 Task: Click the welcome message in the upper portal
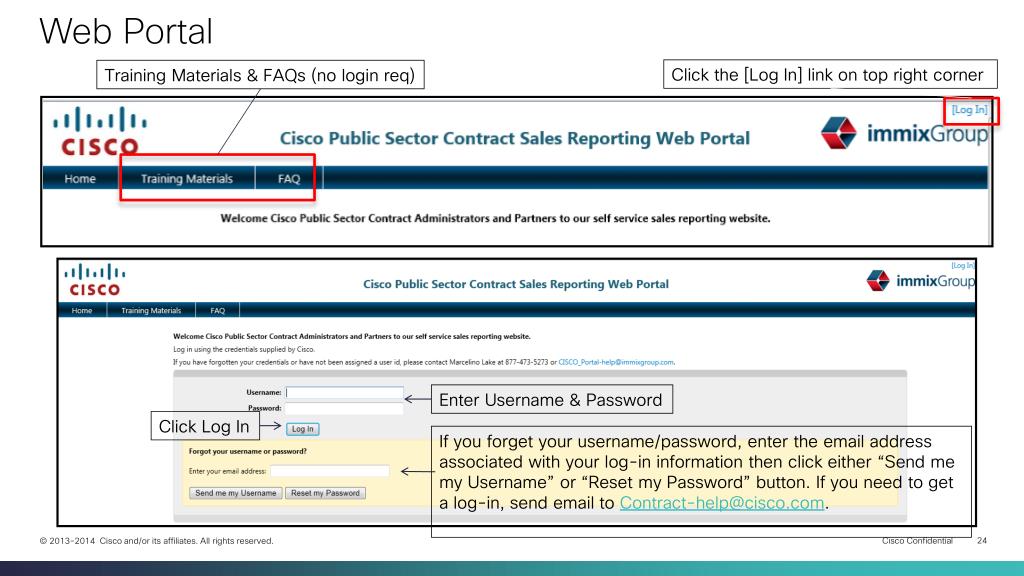[x=495, y=218]
